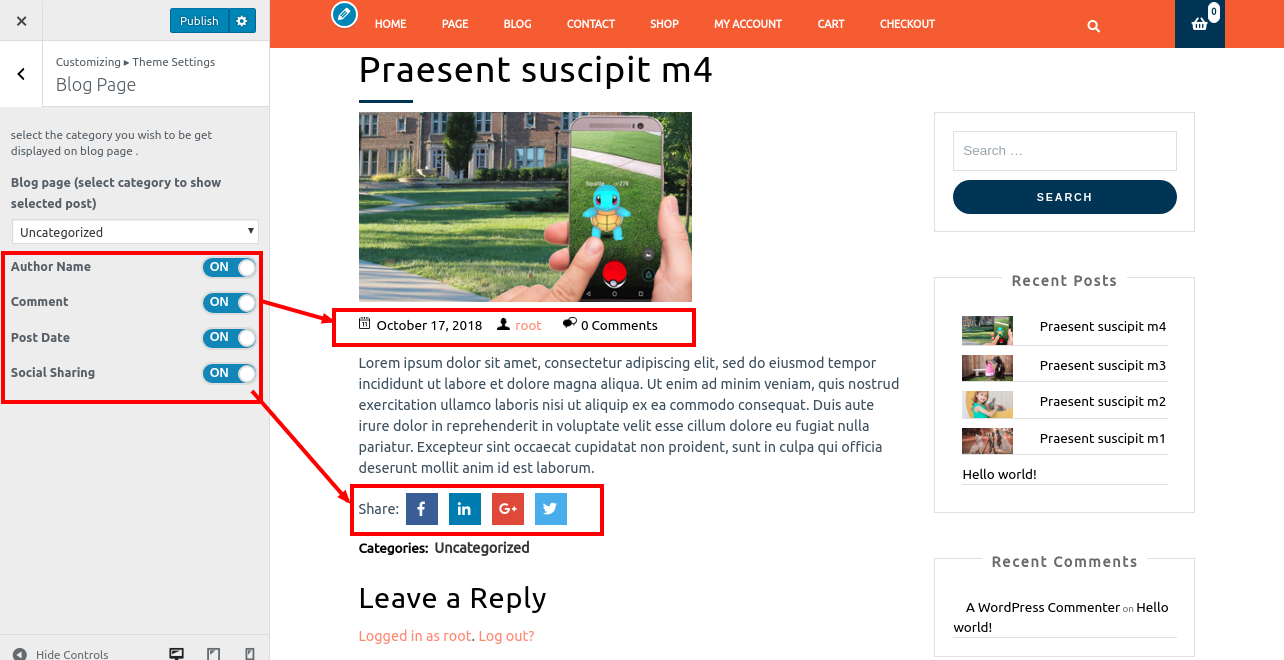This screenshot has width=1284, height=660.
Task: Open the shopping cart basket icon
Action: coord(1200,24)
